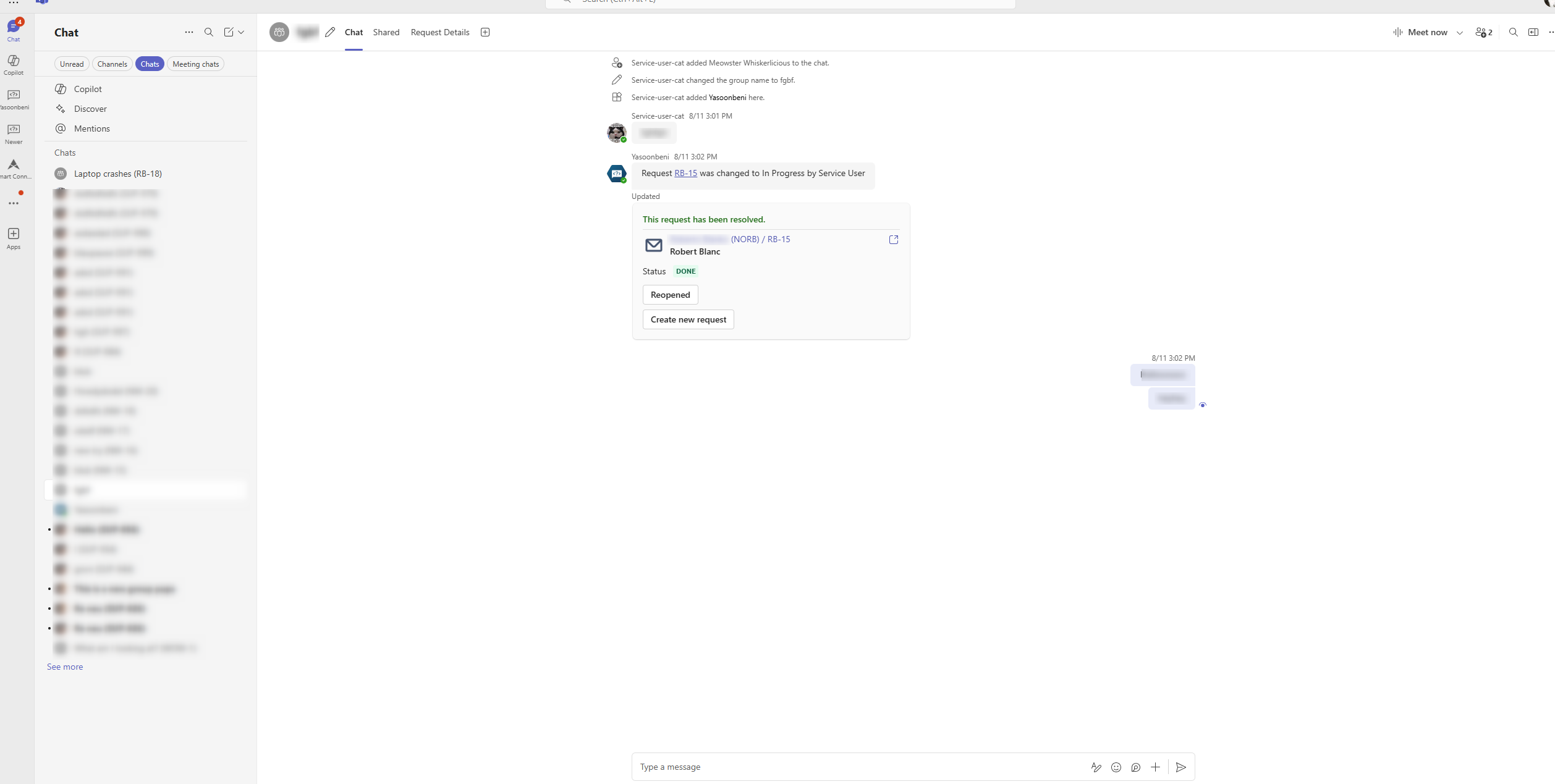Open Copilot in the left app rail
Image resolution: width=1555 pixels, height=784 pixels.
click(14, 64)
